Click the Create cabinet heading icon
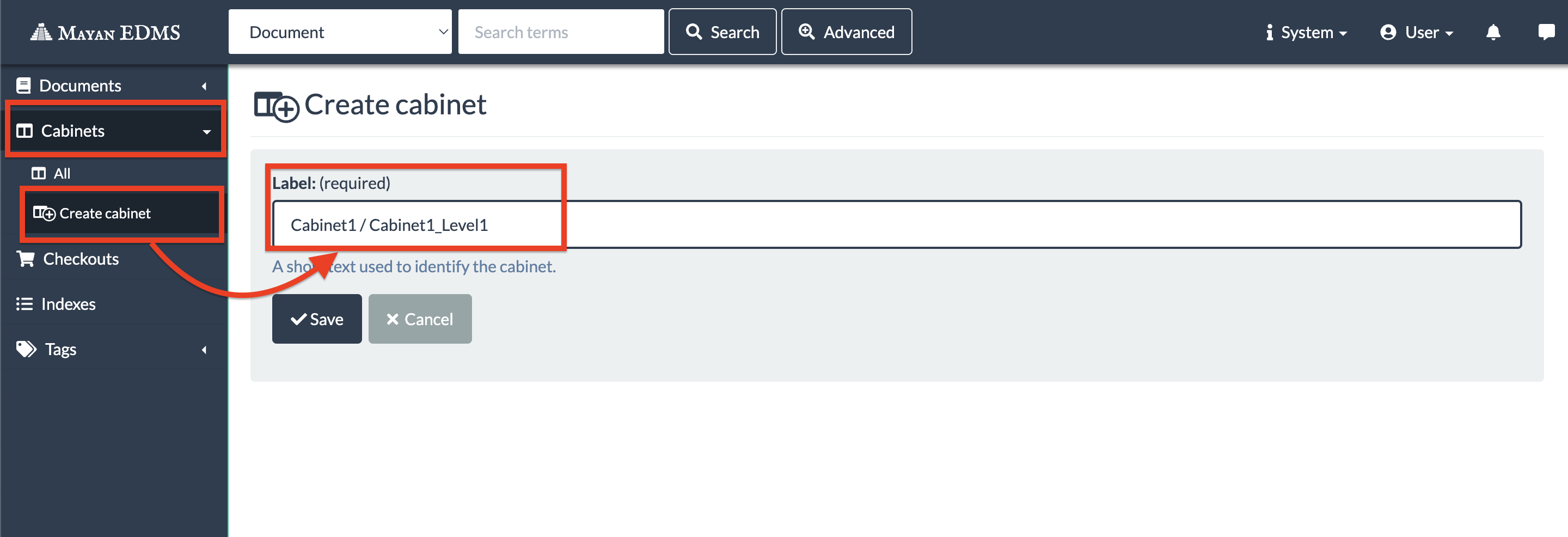Screen dimensions: 1568x537 [275, 106]
